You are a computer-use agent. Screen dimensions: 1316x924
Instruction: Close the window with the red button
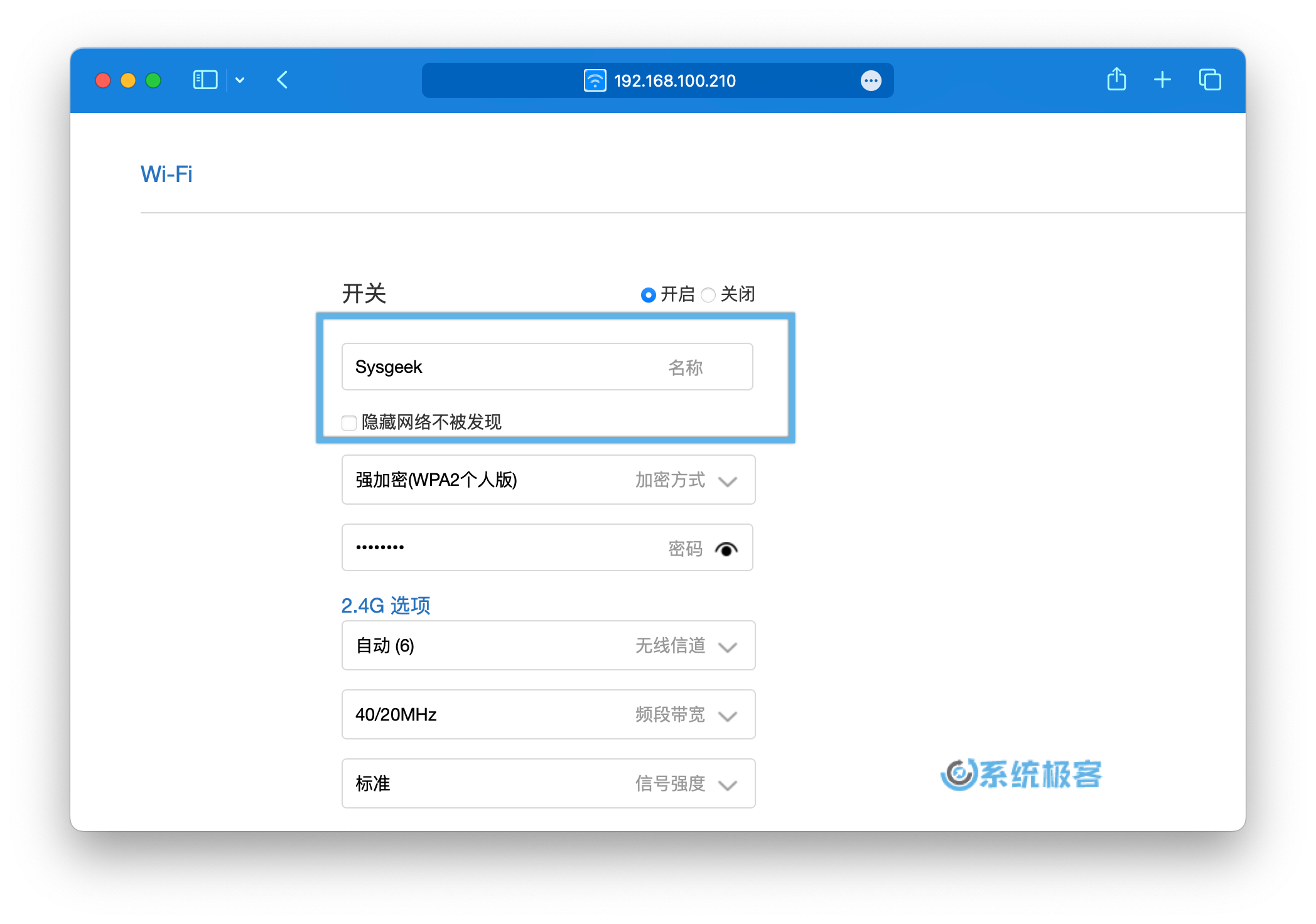click(x=103, y=80)
